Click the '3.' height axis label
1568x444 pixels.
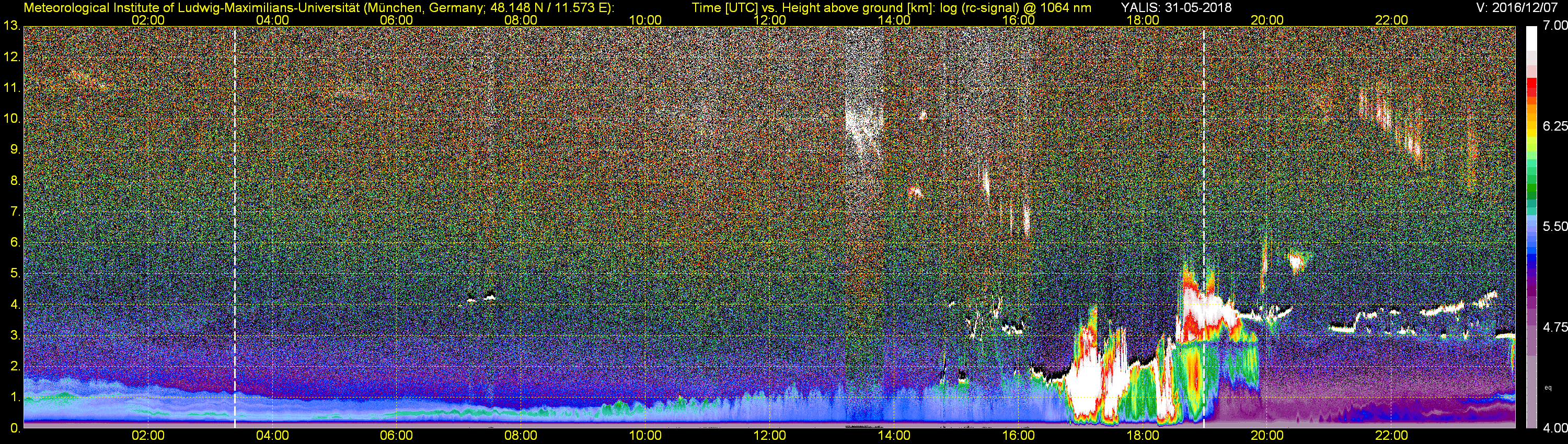click(x=15, y=335)
